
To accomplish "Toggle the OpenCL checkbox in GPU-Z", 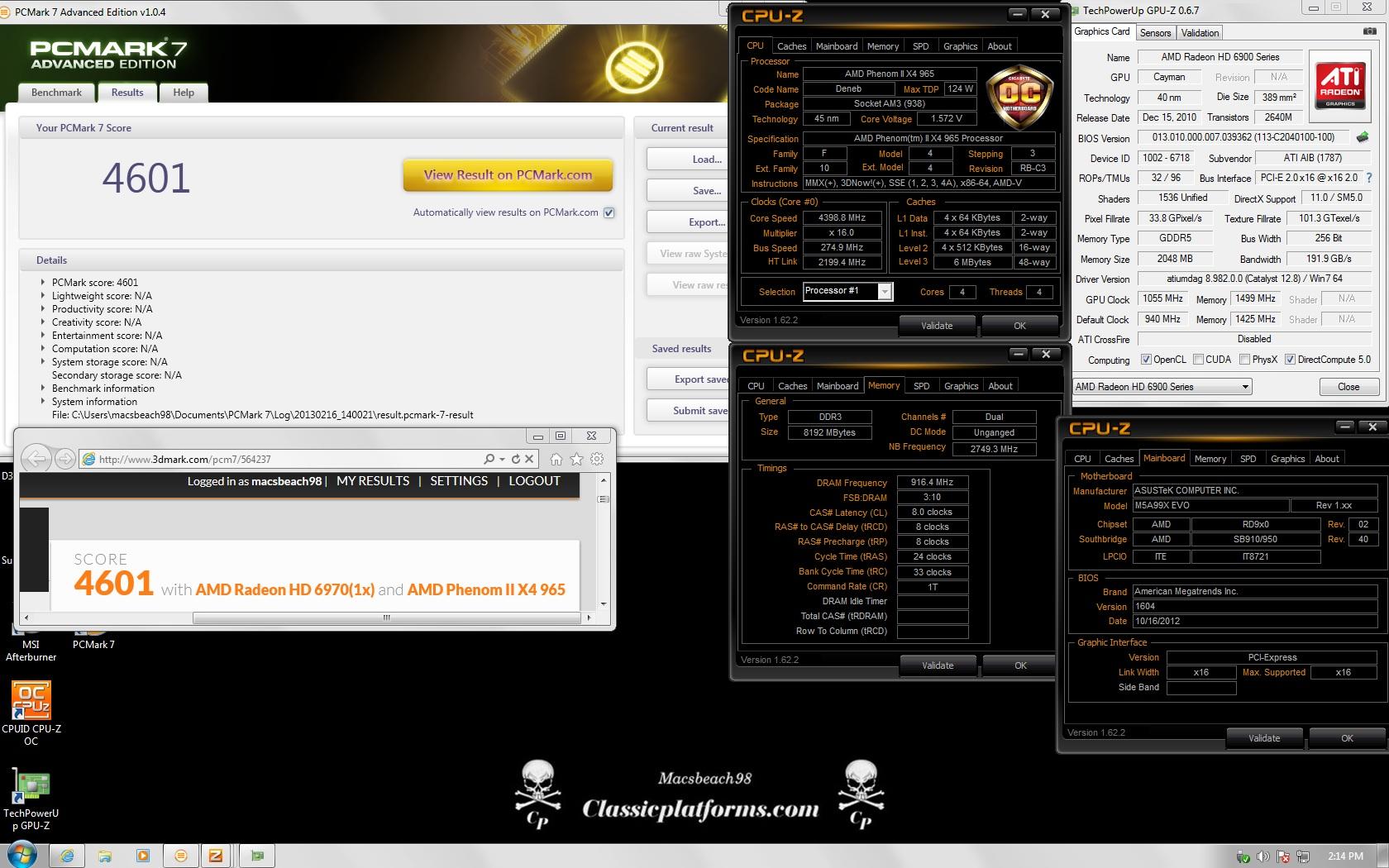I will (x=1146, y=360).
